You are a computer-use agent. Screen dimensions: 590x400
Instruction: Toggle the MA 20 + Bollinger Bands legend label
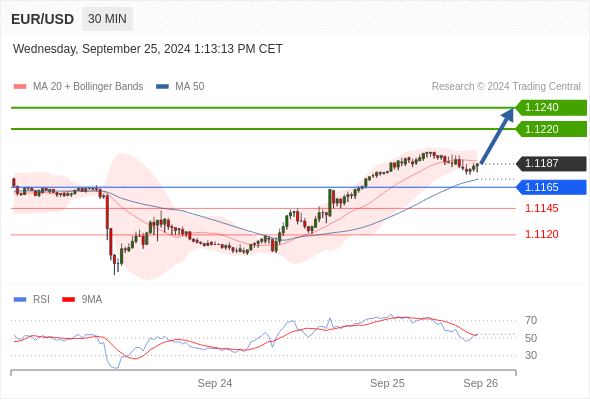88,87
